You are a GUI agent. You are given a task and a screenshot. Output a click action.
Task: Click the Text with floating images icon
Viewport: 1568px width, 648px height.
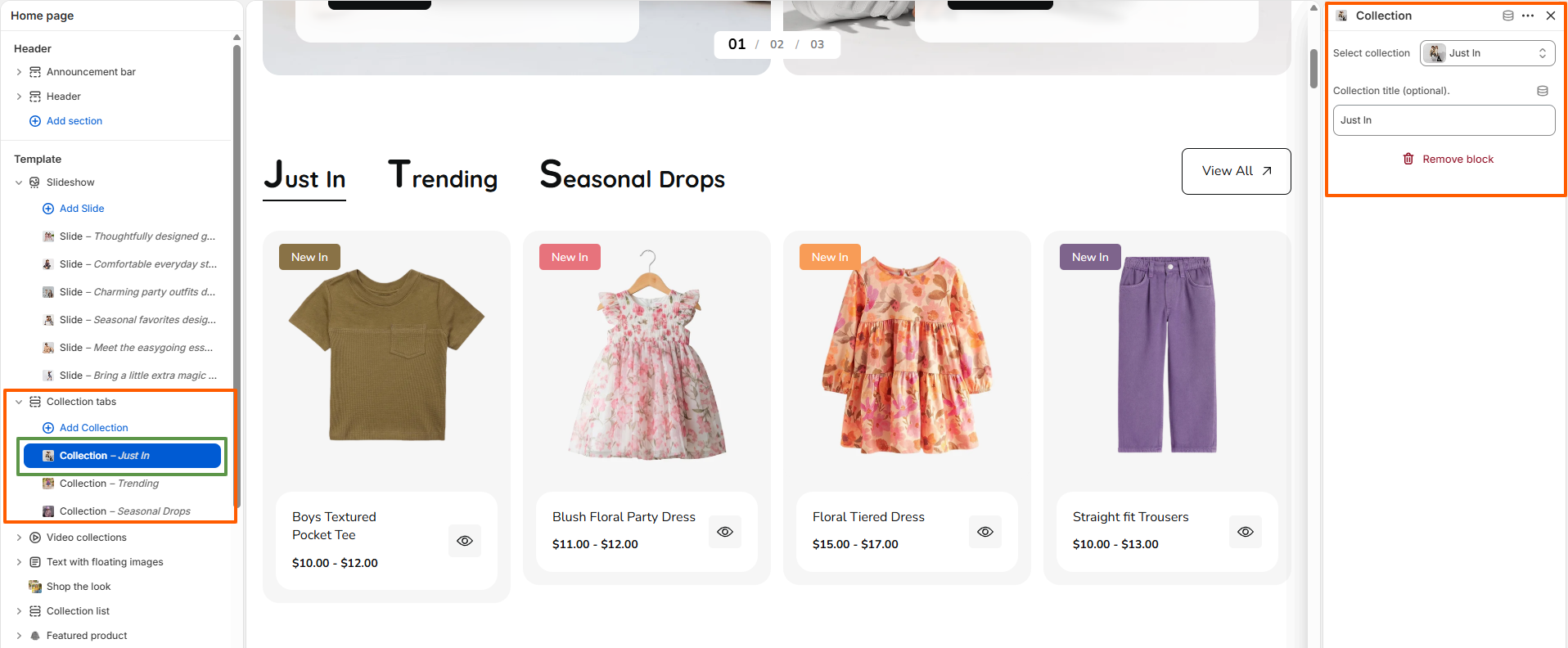tap(35, 562)
